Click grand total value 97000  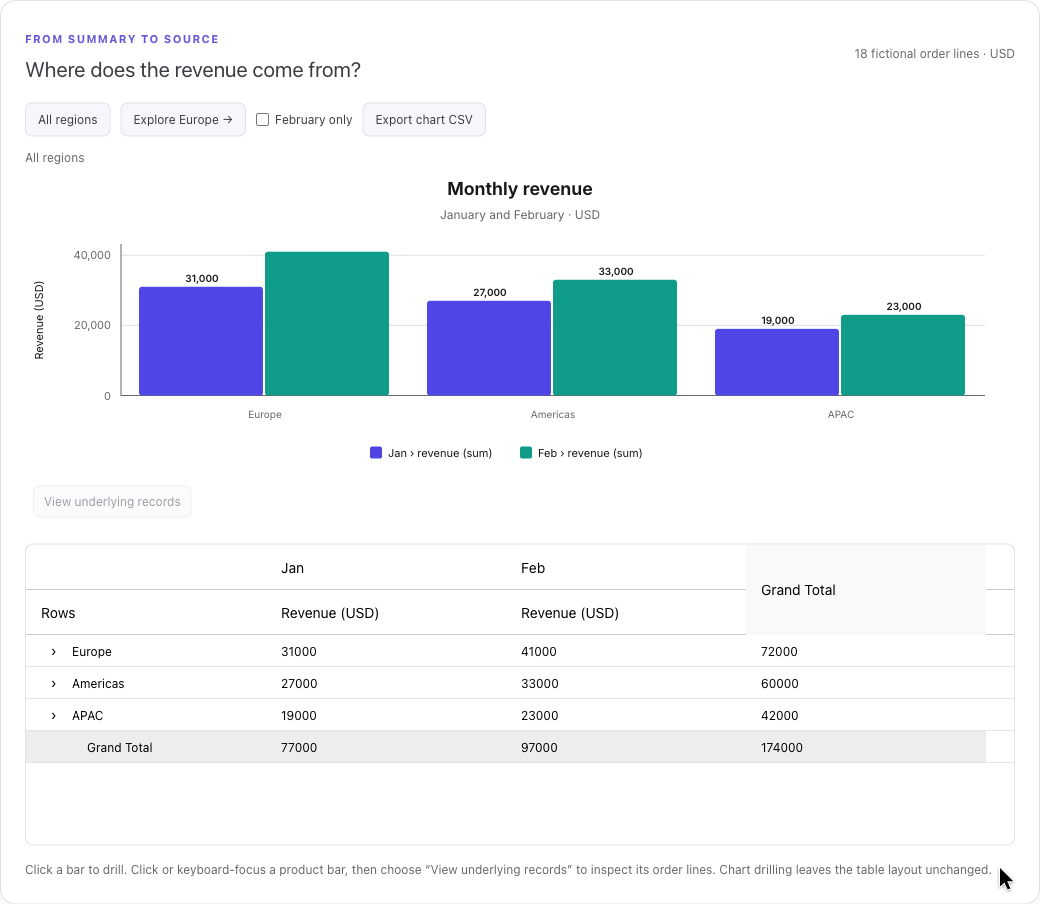(x=539, y=747)
